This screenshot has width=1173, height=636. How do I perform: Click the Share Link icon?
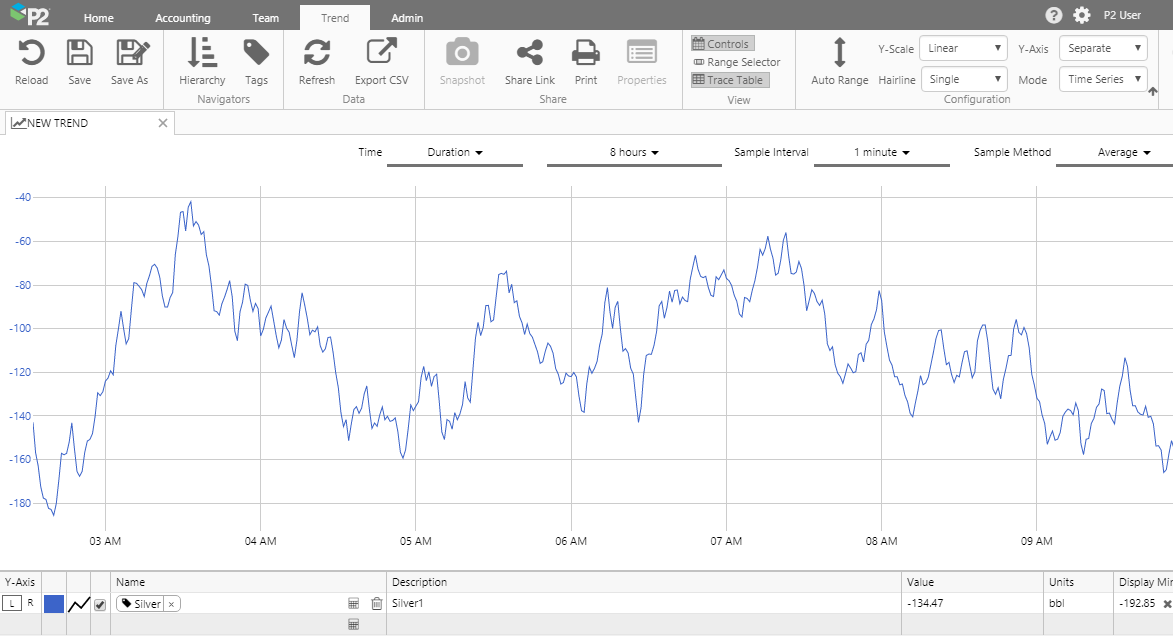529,54
